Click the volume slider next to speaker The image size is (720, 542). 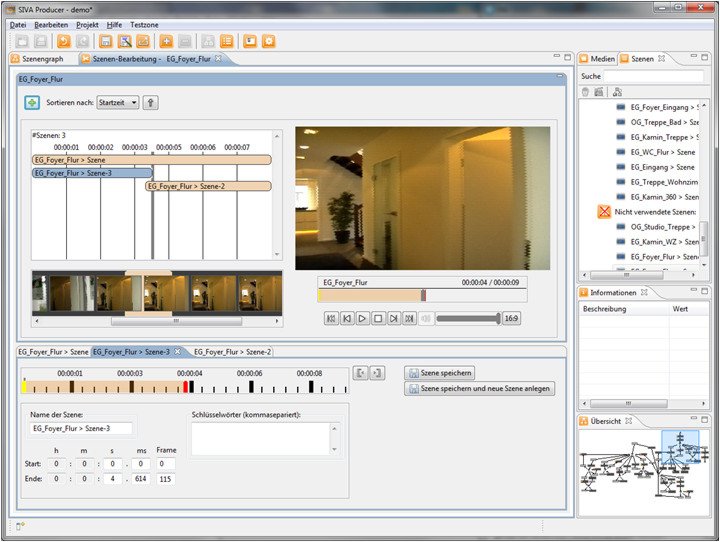click(x=467, y=318)
